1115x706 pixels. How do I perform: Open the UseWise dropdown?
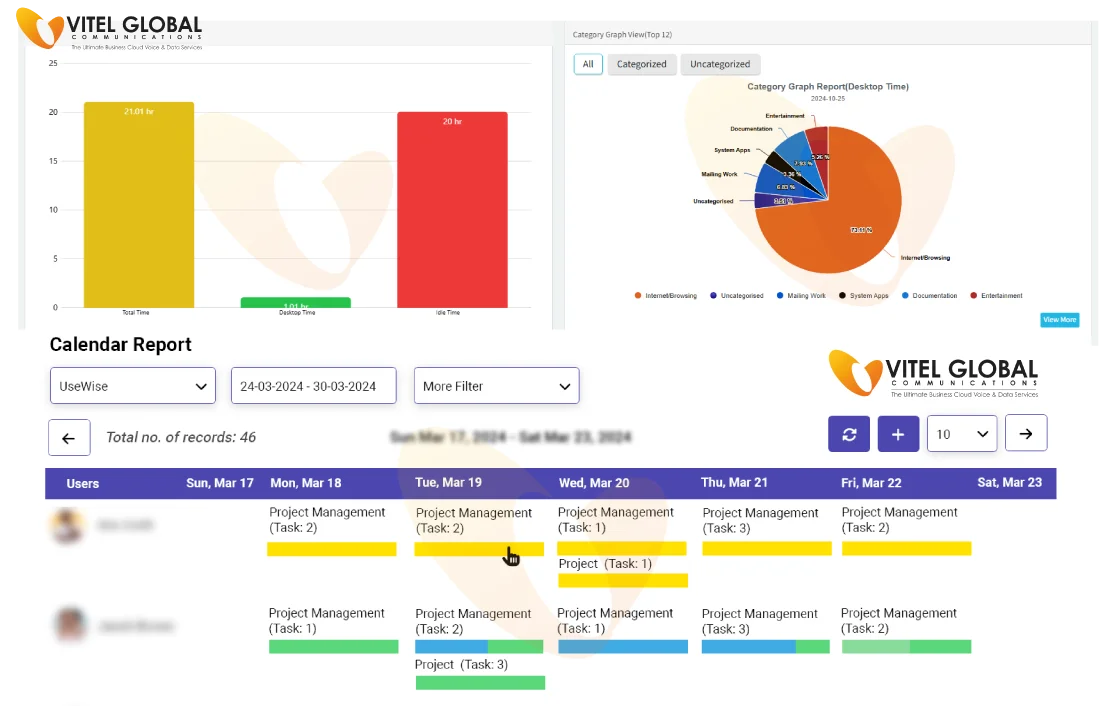(133, 386)
